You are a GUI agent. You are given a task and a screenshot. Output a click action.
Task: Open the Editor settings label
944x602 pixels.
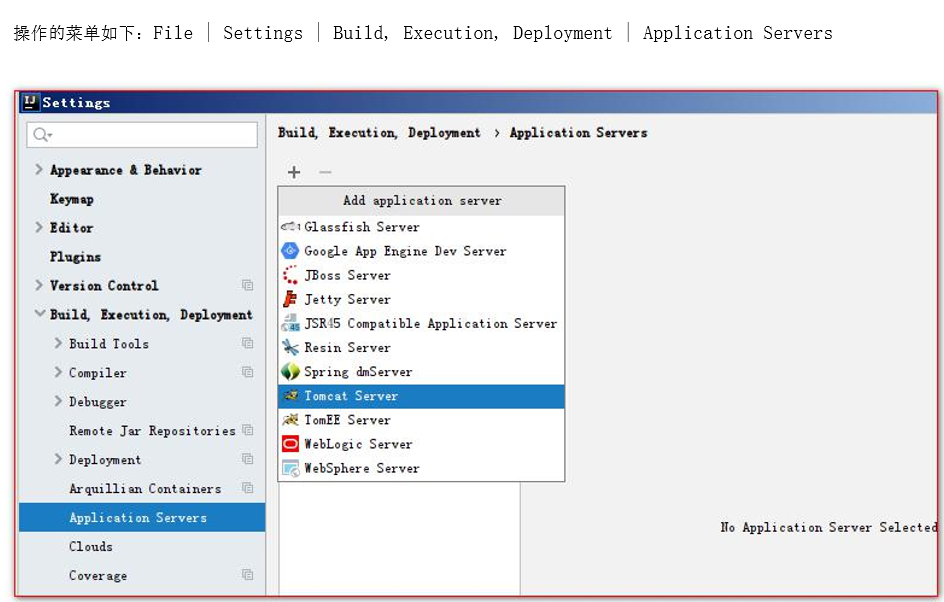click(72, 228)
